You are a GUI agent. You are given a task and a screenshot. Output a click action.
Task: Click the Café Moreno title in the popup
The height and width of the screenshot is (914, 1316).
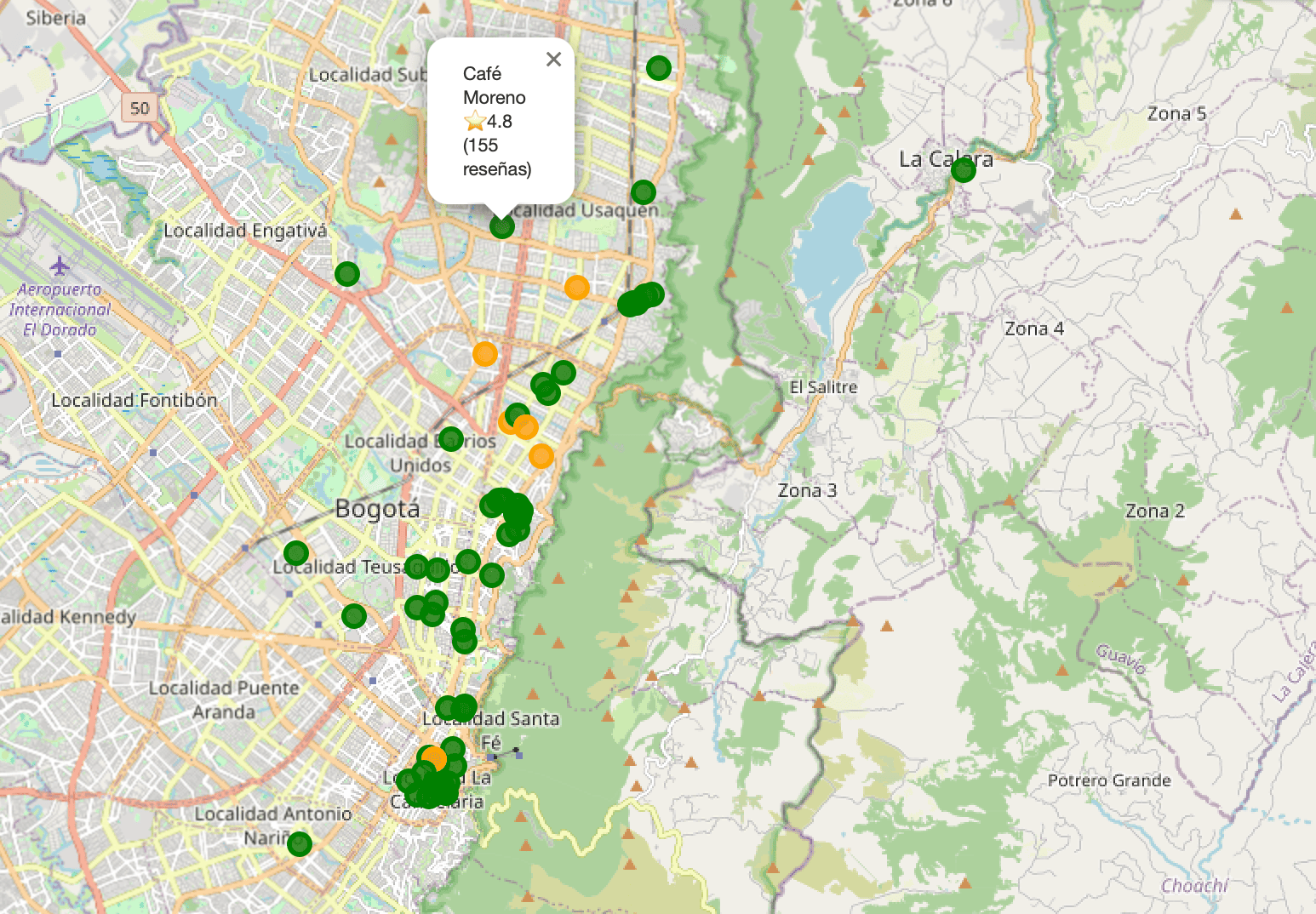[x=494, y=86]
